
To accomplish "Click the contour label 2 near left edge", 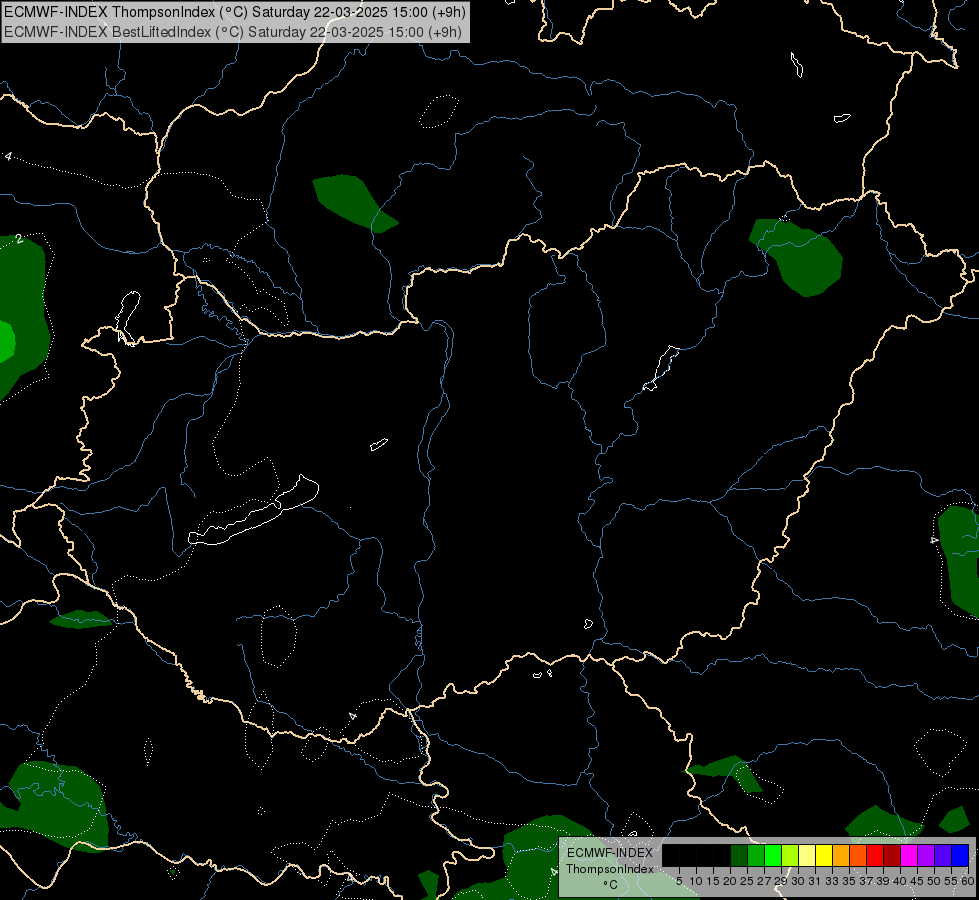I will pos(20,239).
